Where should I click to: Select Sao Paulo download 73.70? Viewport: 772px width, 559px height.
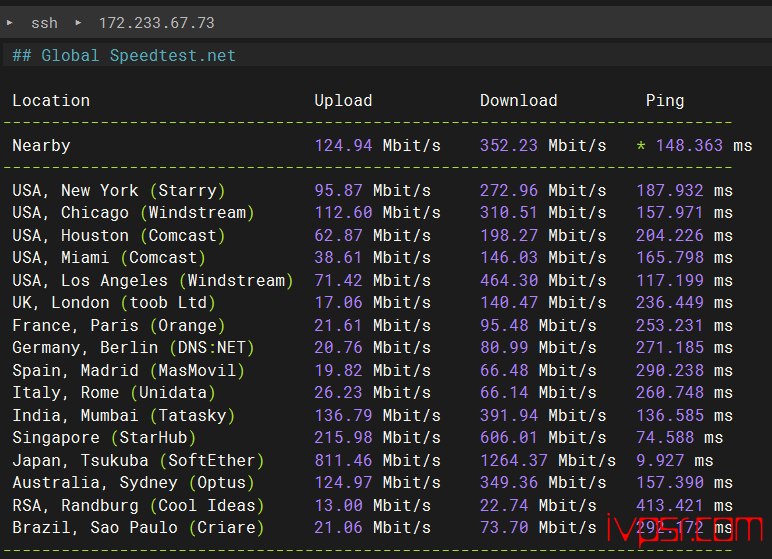point(504,528)
